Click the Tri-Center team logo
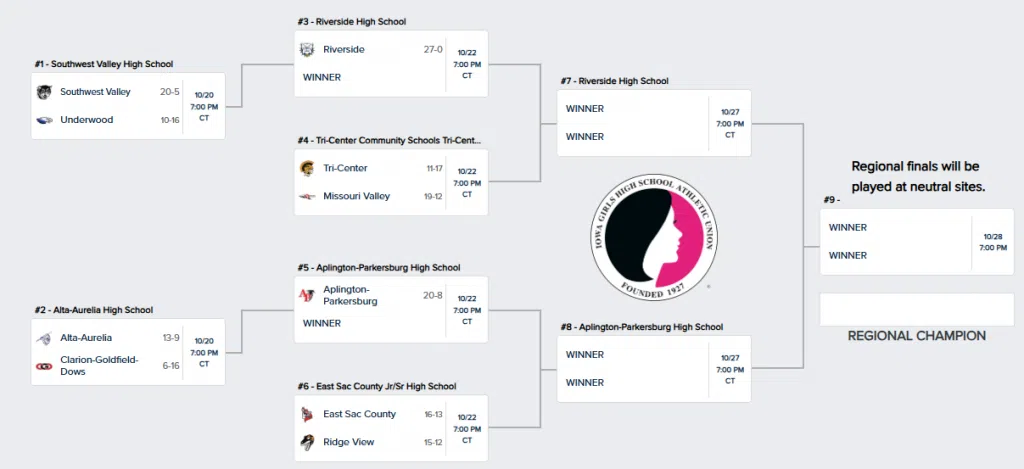 pyautogui.click(x=307, y=168)
